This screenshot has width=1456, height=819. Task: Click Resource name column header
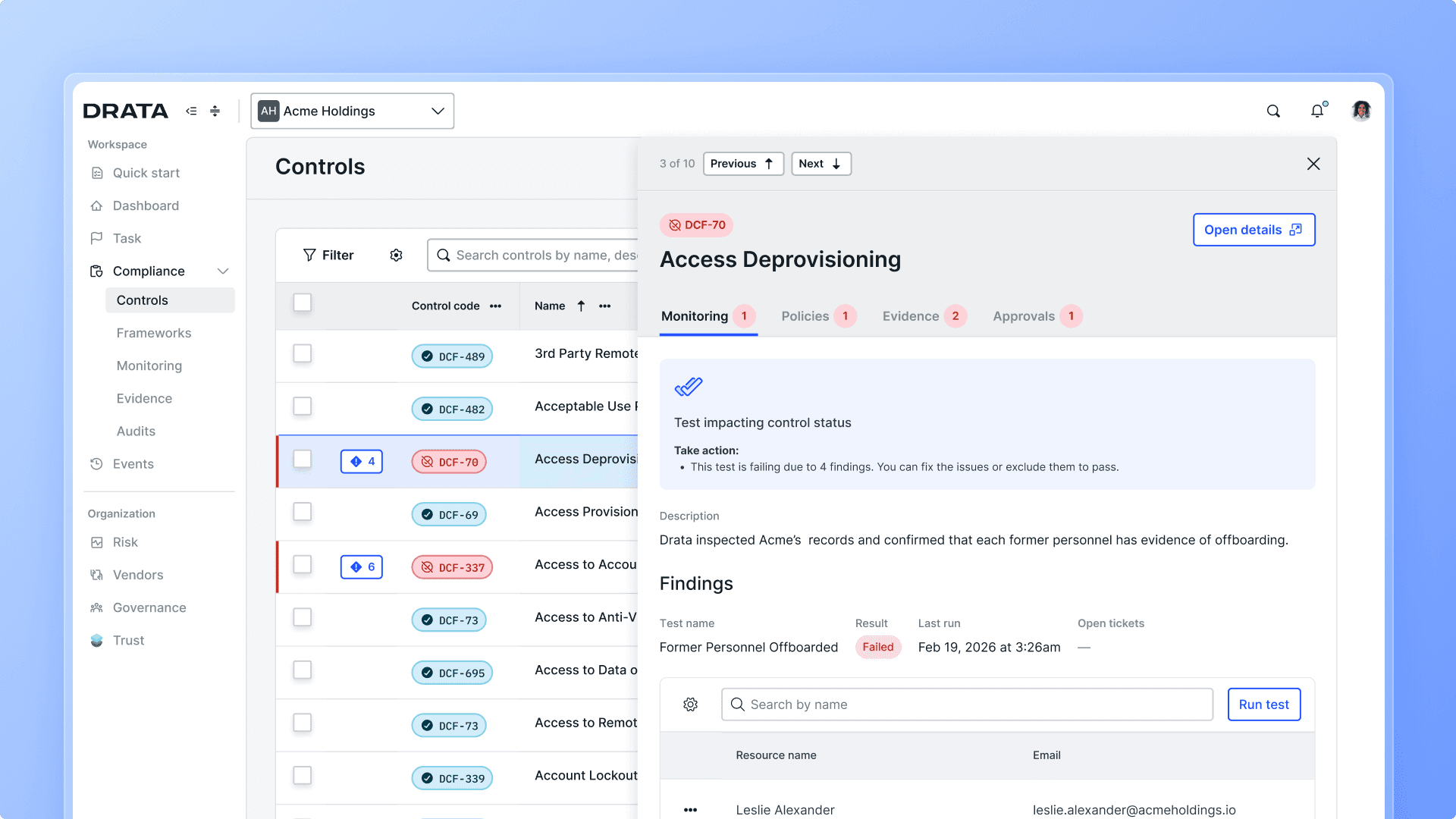[x=776, y=755]
